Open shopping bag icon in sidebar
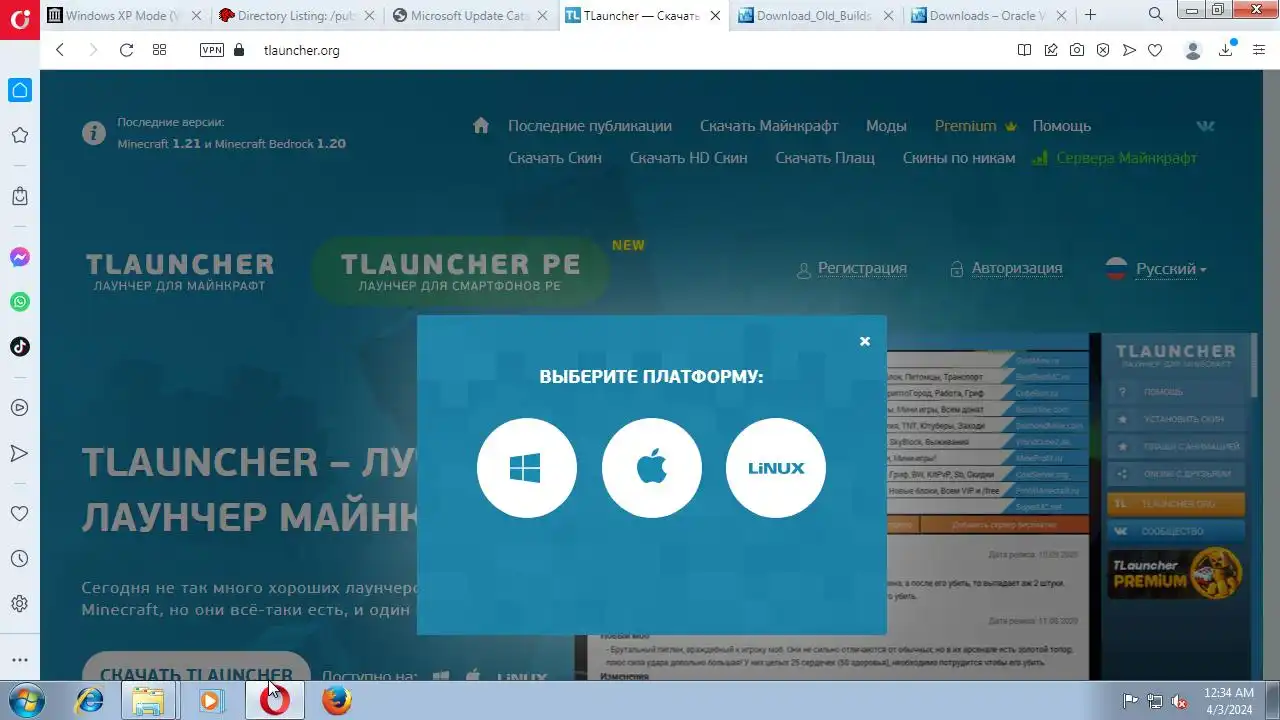The image size is (1280, 720). [x=20, y=196]
